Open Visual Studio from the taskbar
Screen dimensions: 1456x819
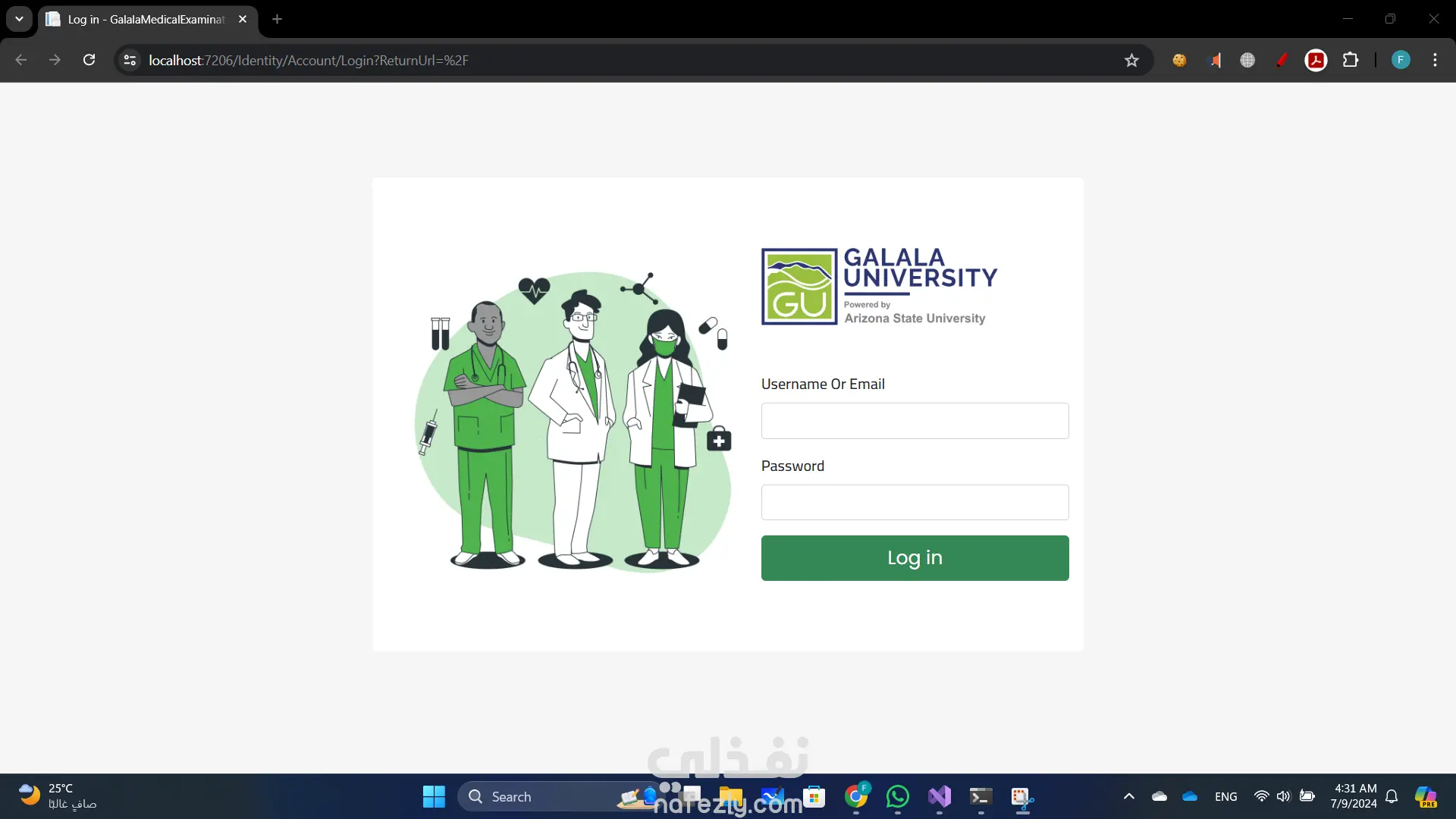[x=939, y=796]
